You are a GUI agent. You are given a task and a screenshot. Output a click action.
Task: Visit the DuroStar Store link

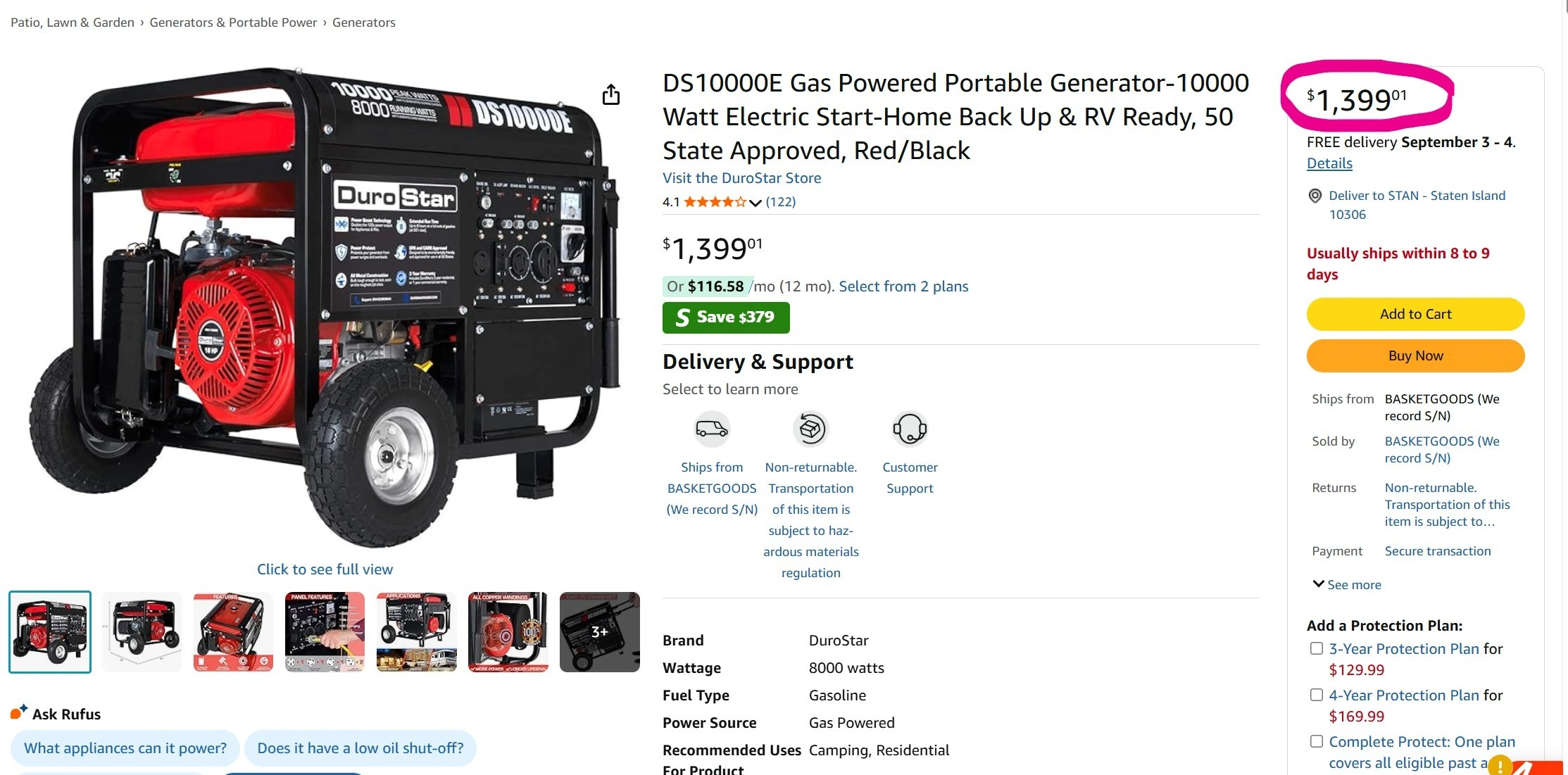(742, 178)
